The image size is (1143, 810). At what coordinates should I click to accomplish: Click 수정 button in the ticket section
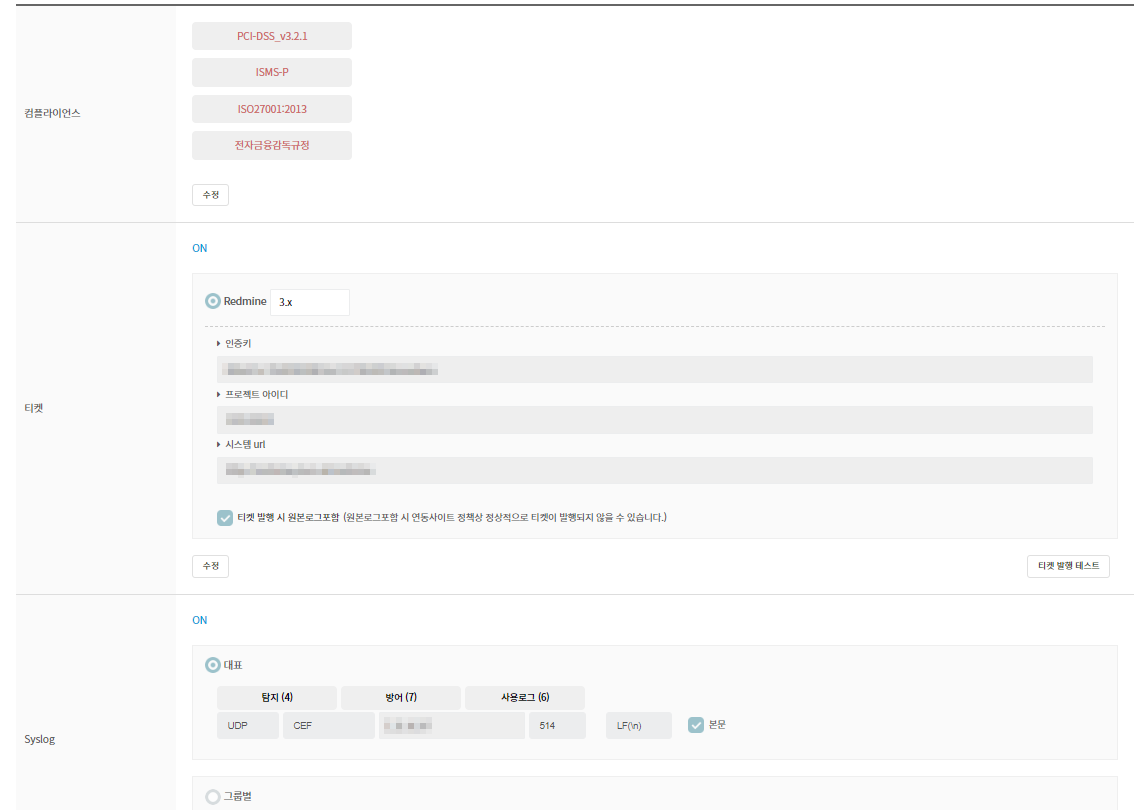coord(210,566)
